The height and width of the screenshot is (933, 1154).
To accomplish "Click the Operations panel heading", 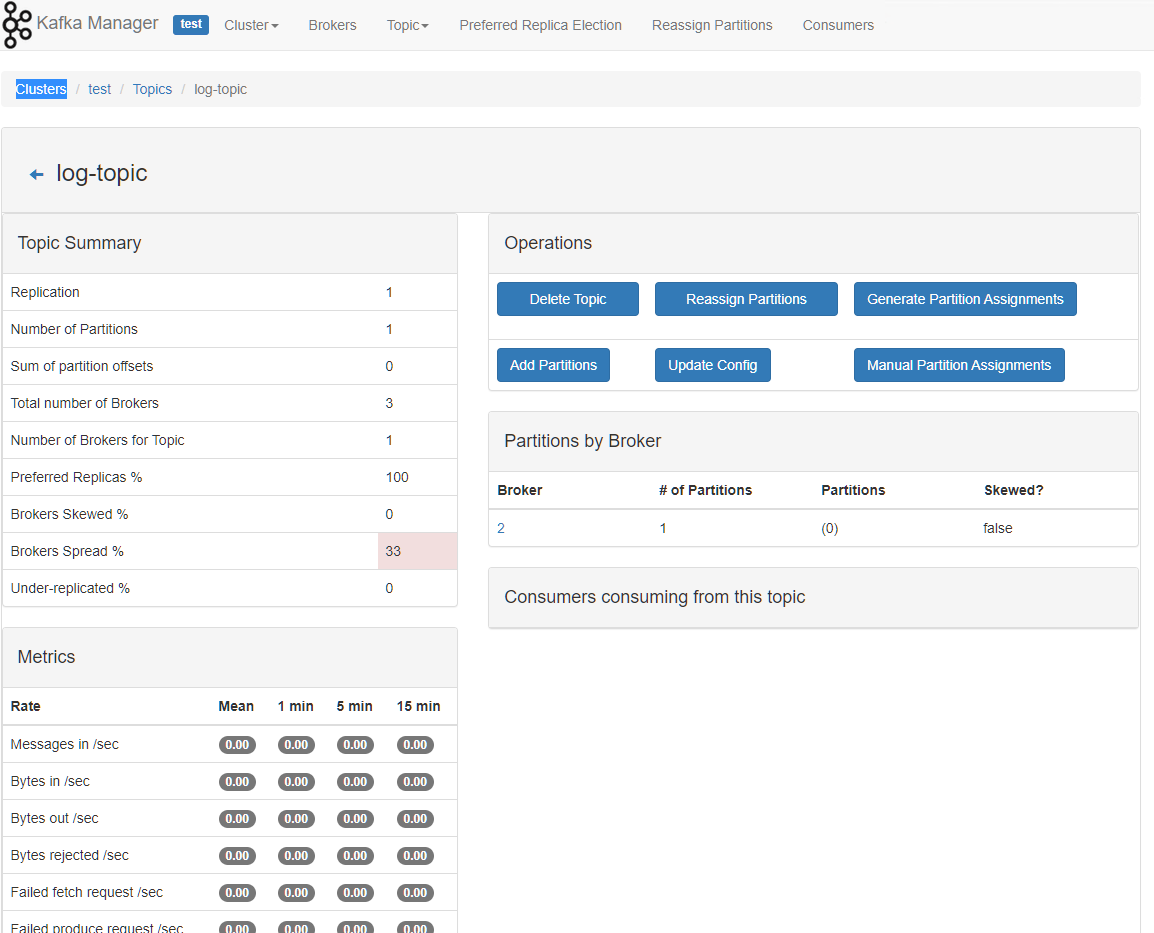I will (548, 243).
